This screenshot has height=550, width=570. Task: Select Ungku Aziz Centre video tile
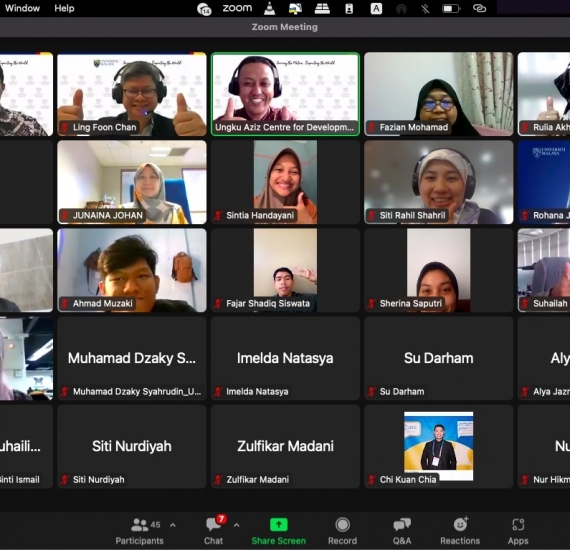(285, 94)
